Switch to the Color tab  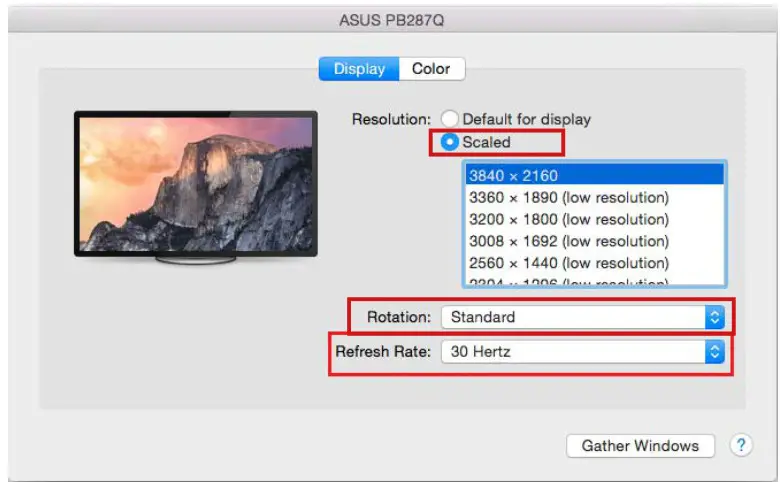click(x=431, y=69)
